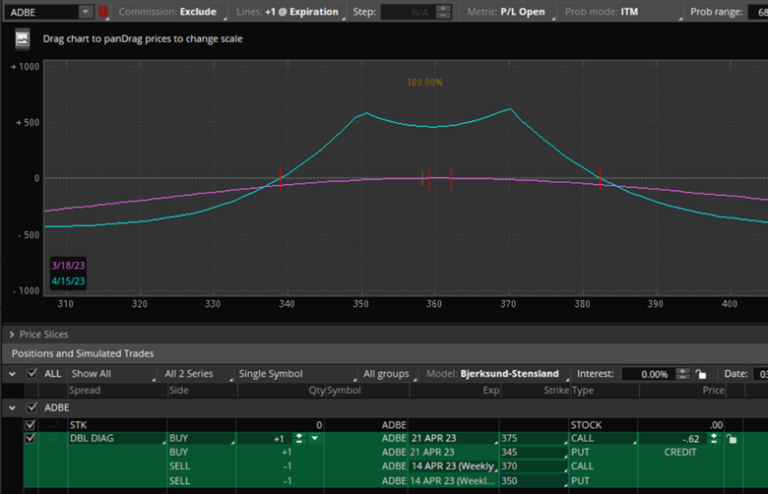Click the CREDIT label under price
768x494 pixels.
coord(680,452)
